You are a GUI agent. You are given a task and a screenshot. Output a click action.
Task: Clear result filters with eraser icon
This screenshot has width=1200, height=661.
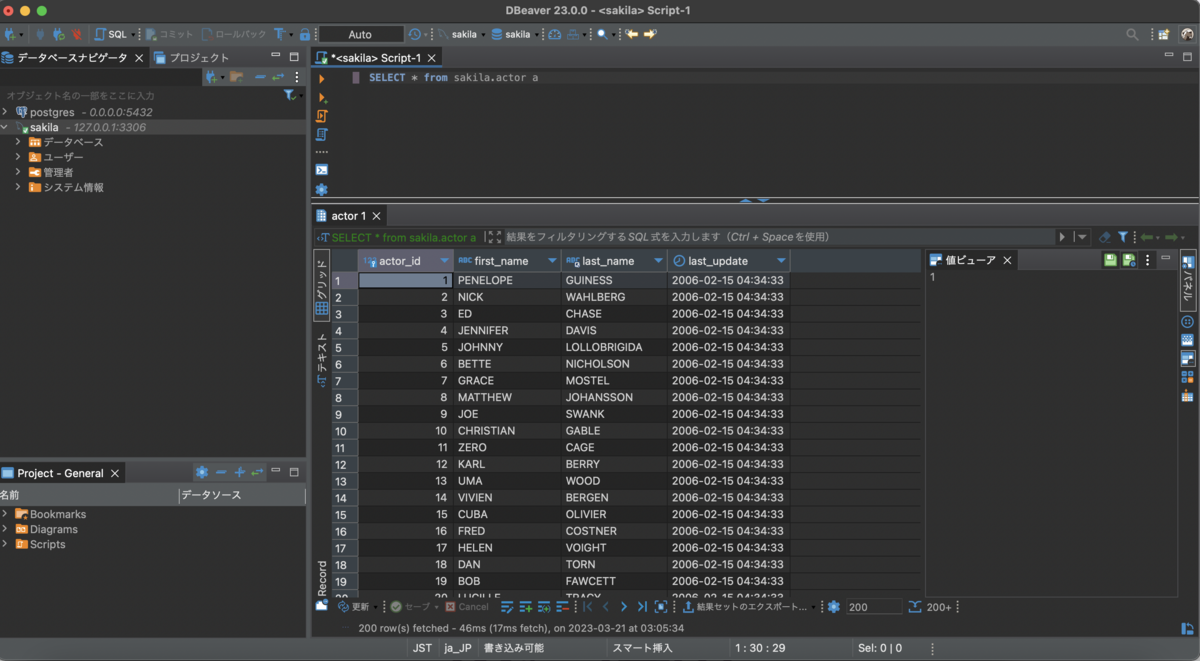[x=1105, y=237]
